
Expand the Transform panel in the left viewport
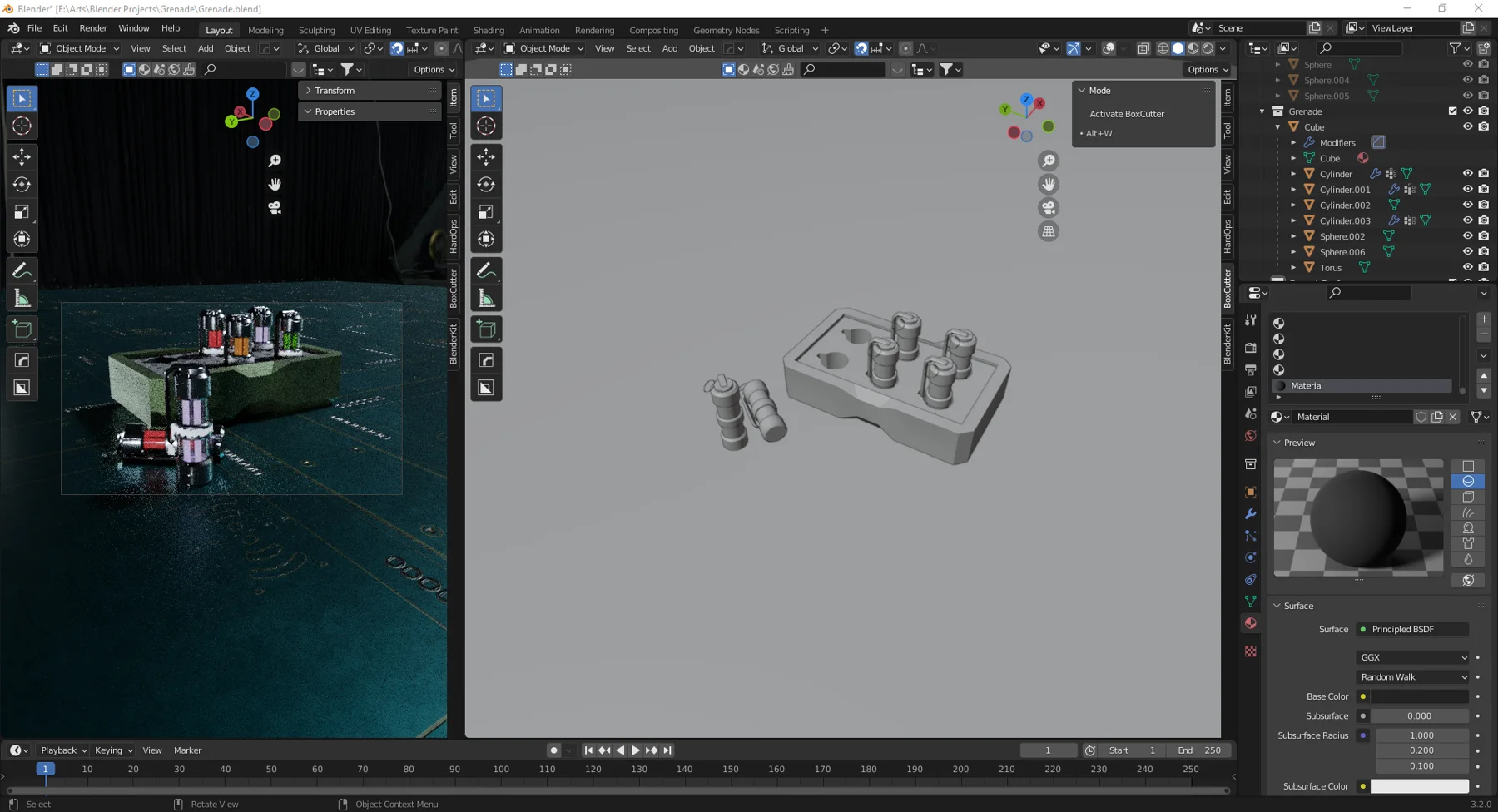[x=370, y=91]
